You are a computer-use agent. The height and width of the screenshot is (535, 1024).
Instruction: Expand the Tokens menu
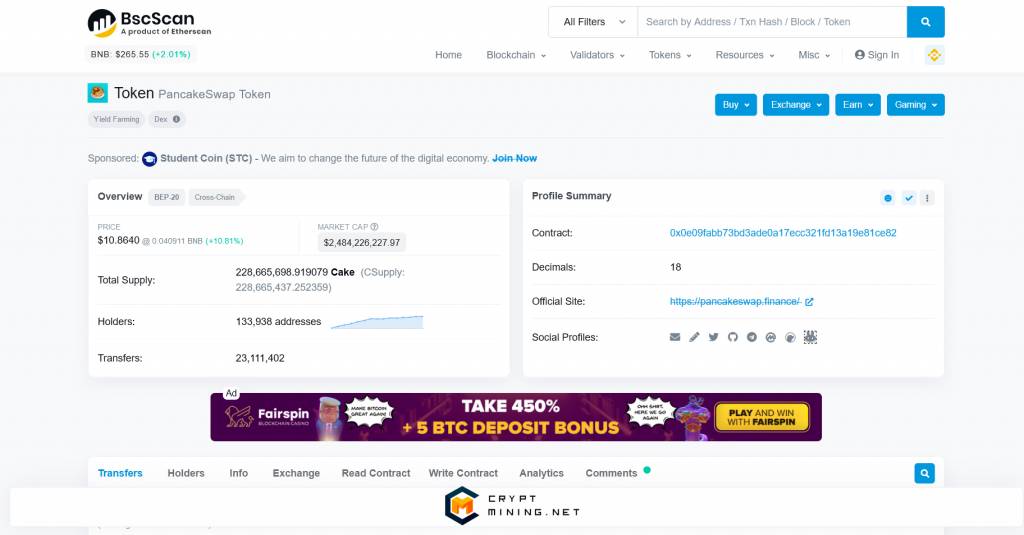[670, 55]
